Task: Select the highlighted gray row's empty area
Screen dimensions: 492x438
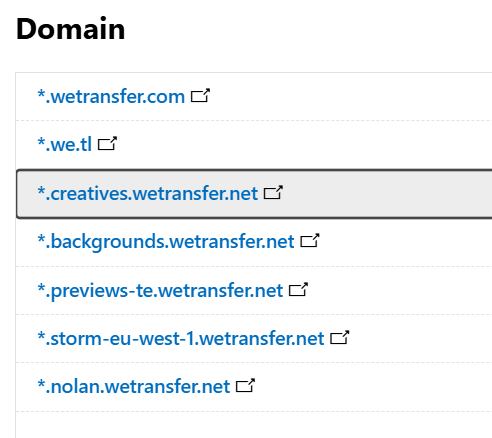Action: pyautogui.click(x=387, y=194)
